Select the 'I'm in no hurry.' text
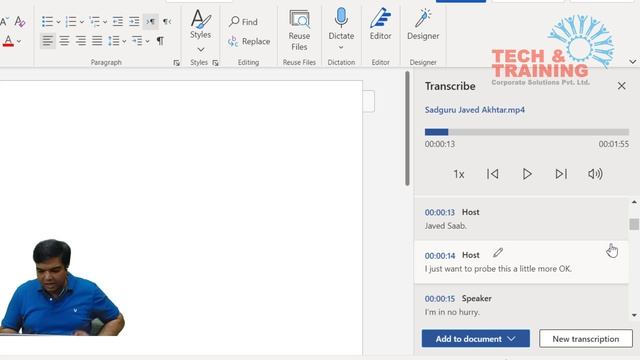This screenshot has height=360, width=640. 452,312
